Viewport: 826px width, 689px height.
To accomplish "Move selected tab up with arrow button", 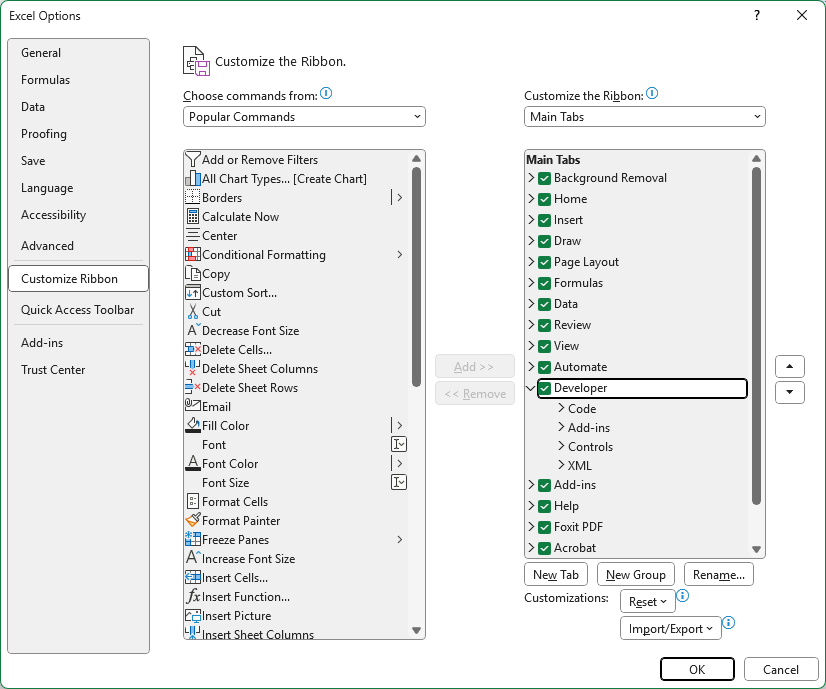I will coord(789,367).
